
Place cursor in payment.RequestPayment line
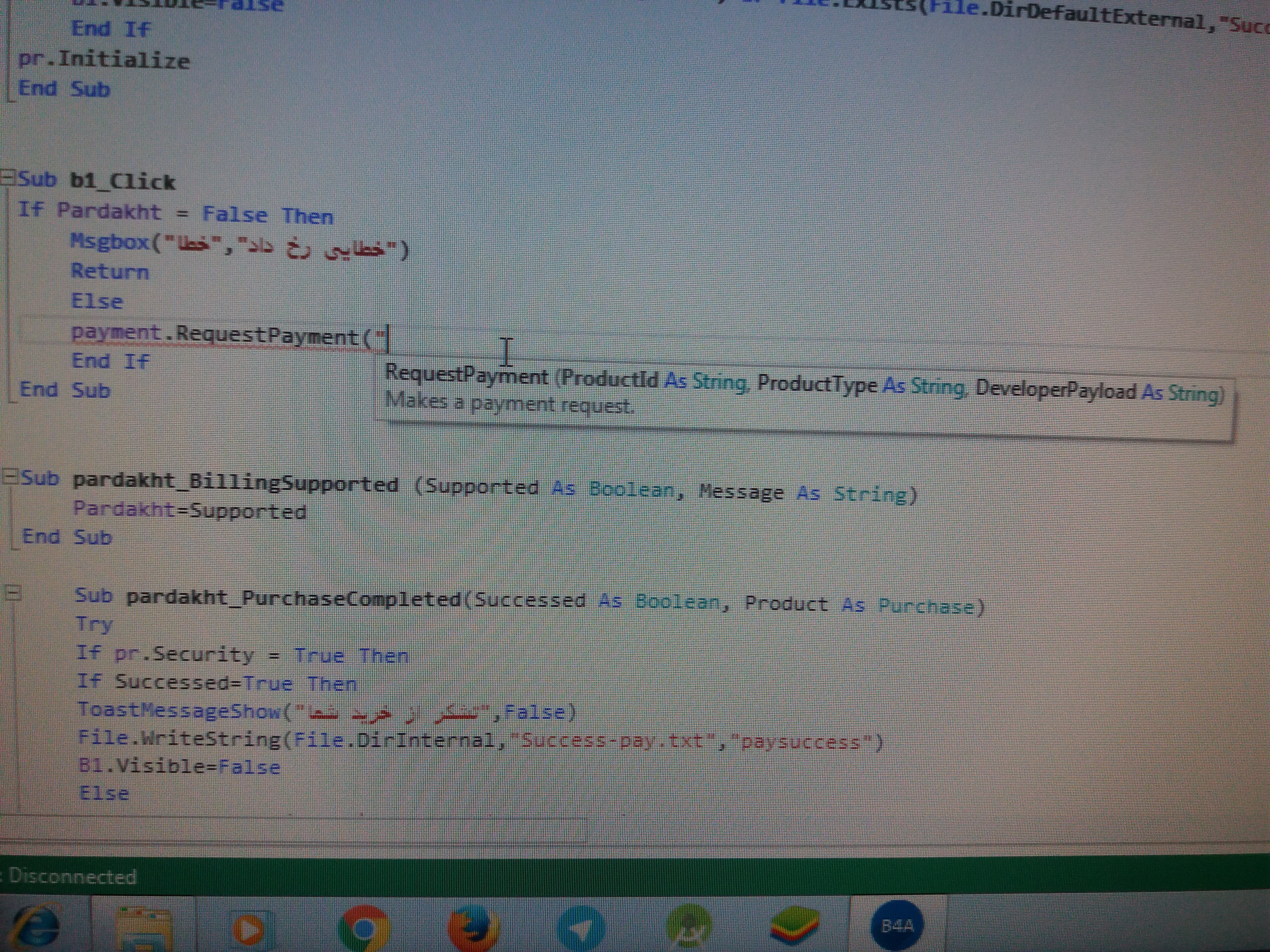(x=230, y=334)
